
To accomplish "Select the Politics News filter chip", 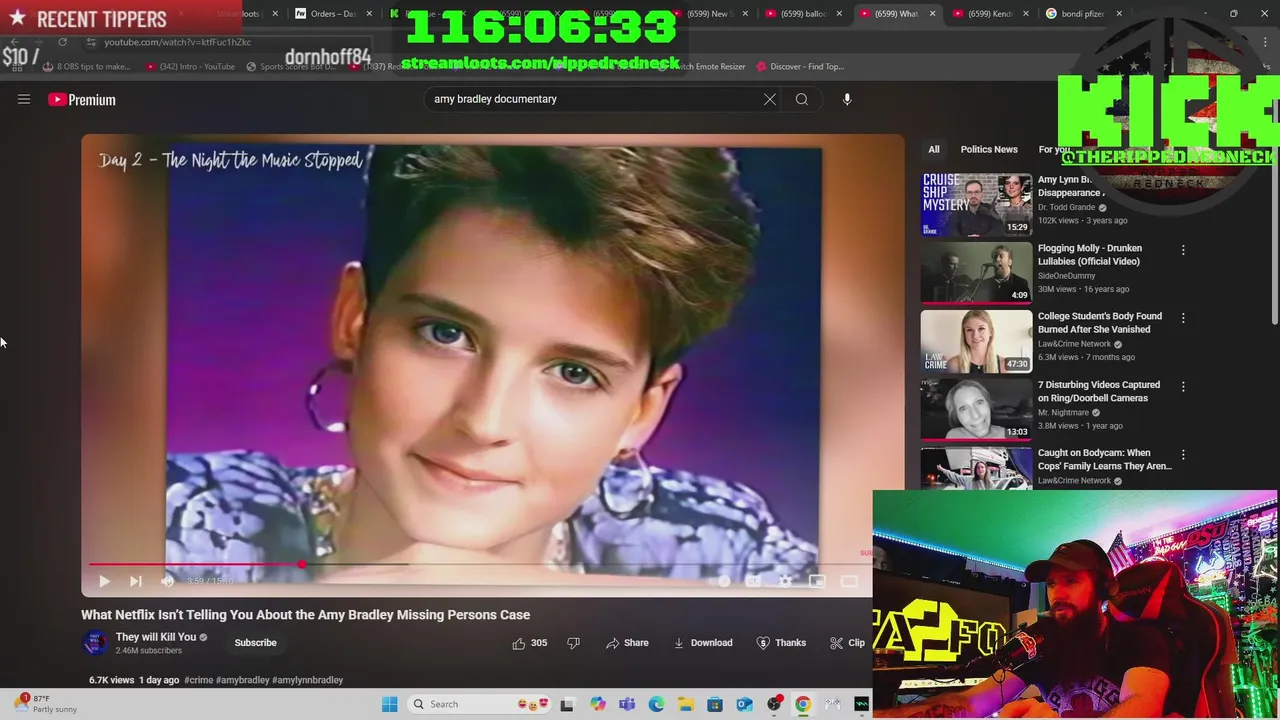I will 989,149.
